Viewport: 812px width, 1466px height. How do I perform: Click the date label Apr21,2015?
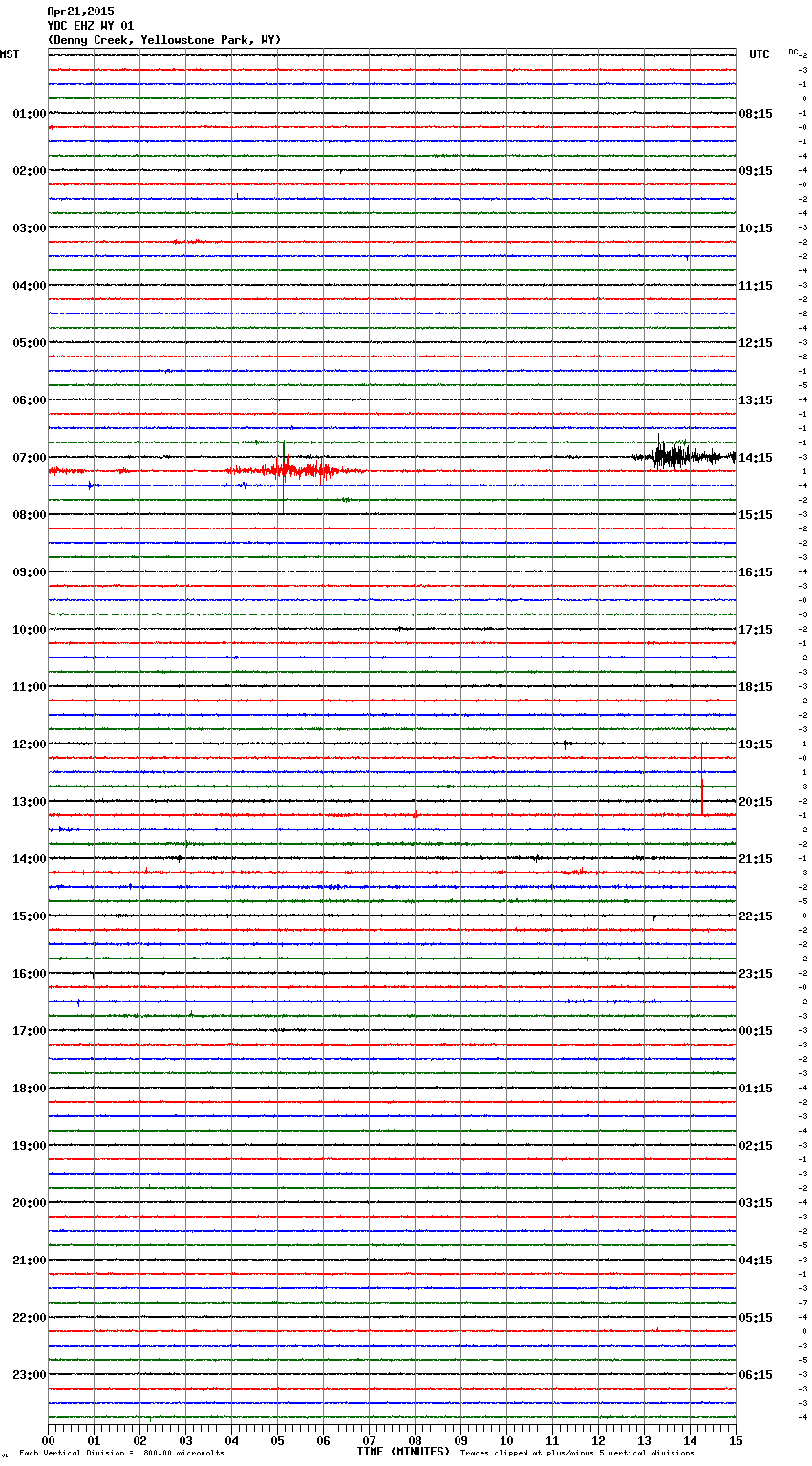pyautogui.click(x=80, y=11)
